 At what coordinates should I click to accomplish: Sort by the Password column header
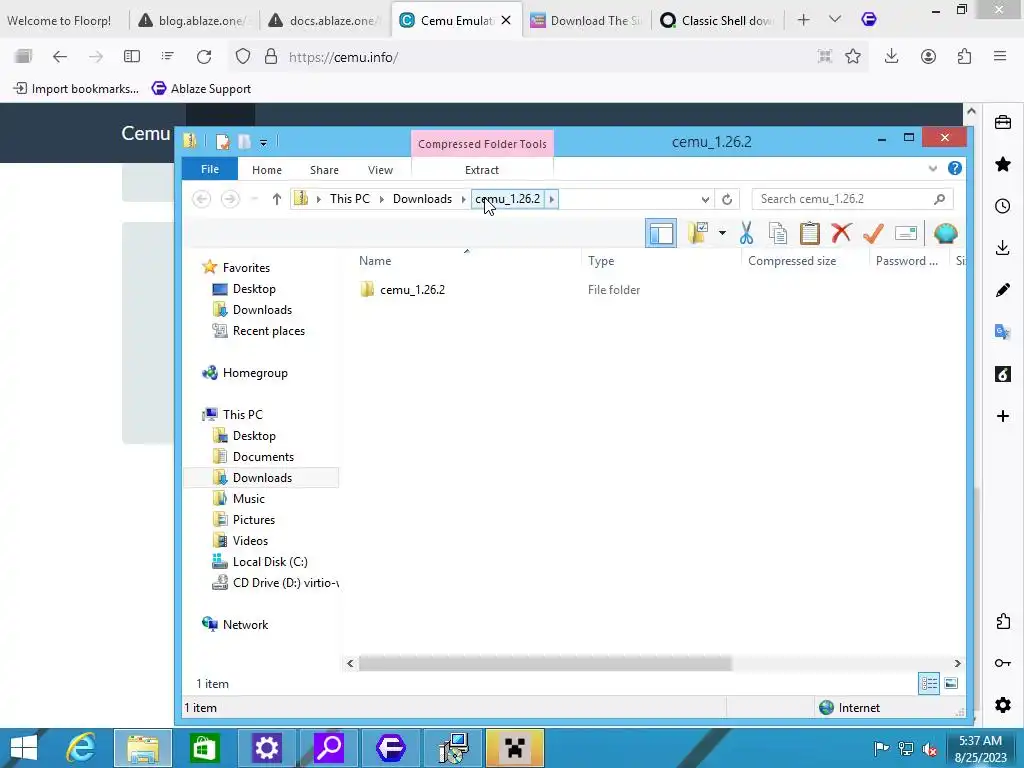click(906, 261)
